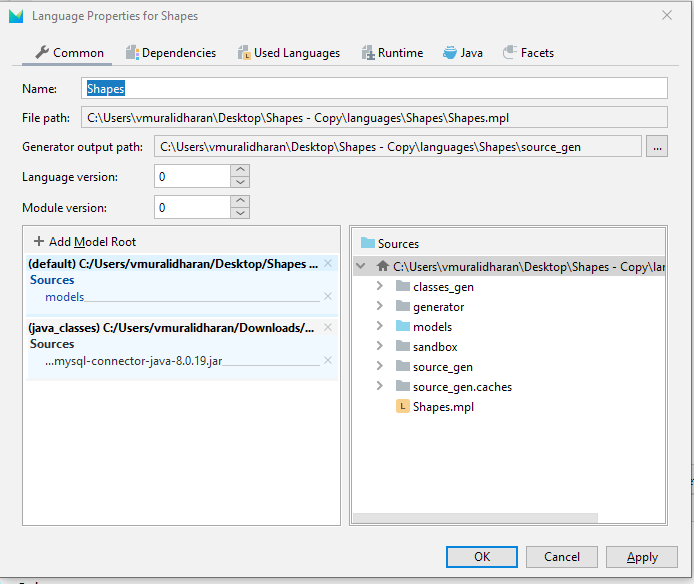This screenshot has height=584, width=694.
Task: Increase the Language version value
Action: [x=240, y=171]
